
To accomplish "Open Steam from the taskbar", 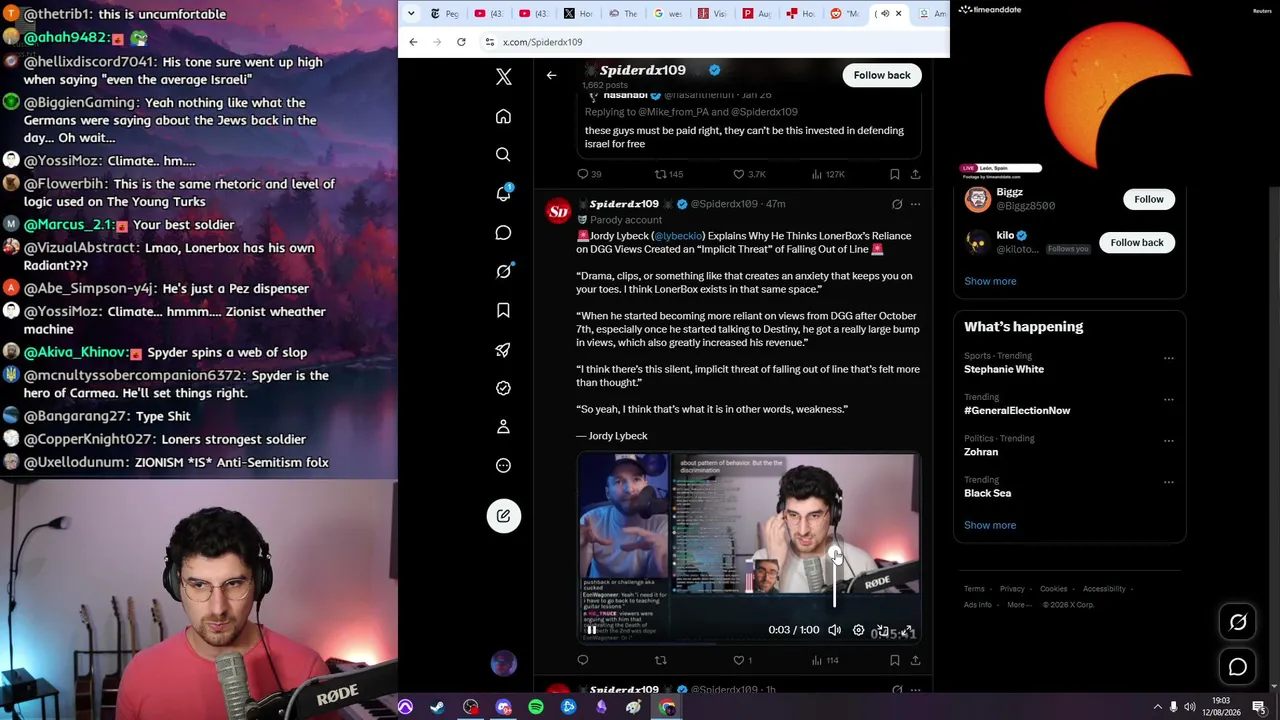I will (x=437, y=708).
